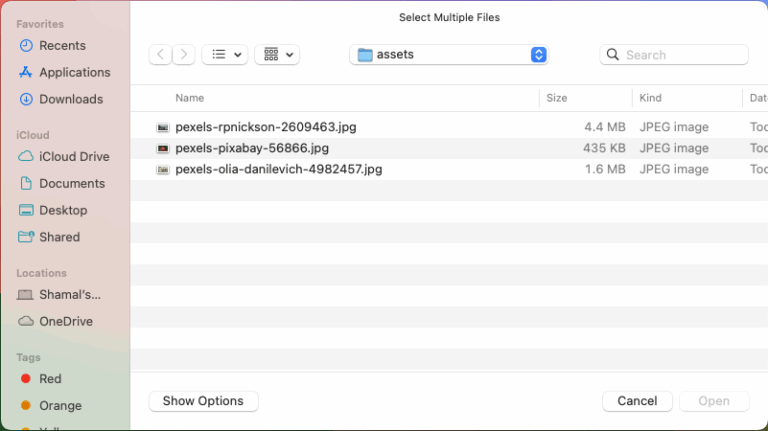This screenshot has width=768, height=431.
Task: Go to the Desktop folder
Action: coord(53,211)
